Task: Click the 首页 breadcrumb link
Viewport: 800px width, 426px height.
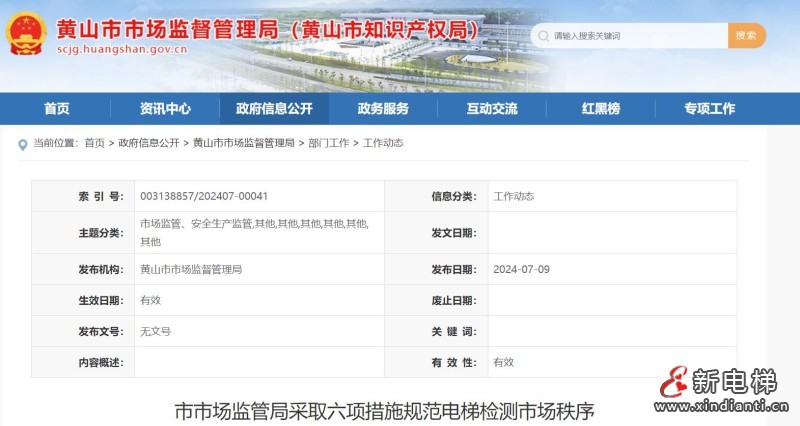Action: [94, 143]
